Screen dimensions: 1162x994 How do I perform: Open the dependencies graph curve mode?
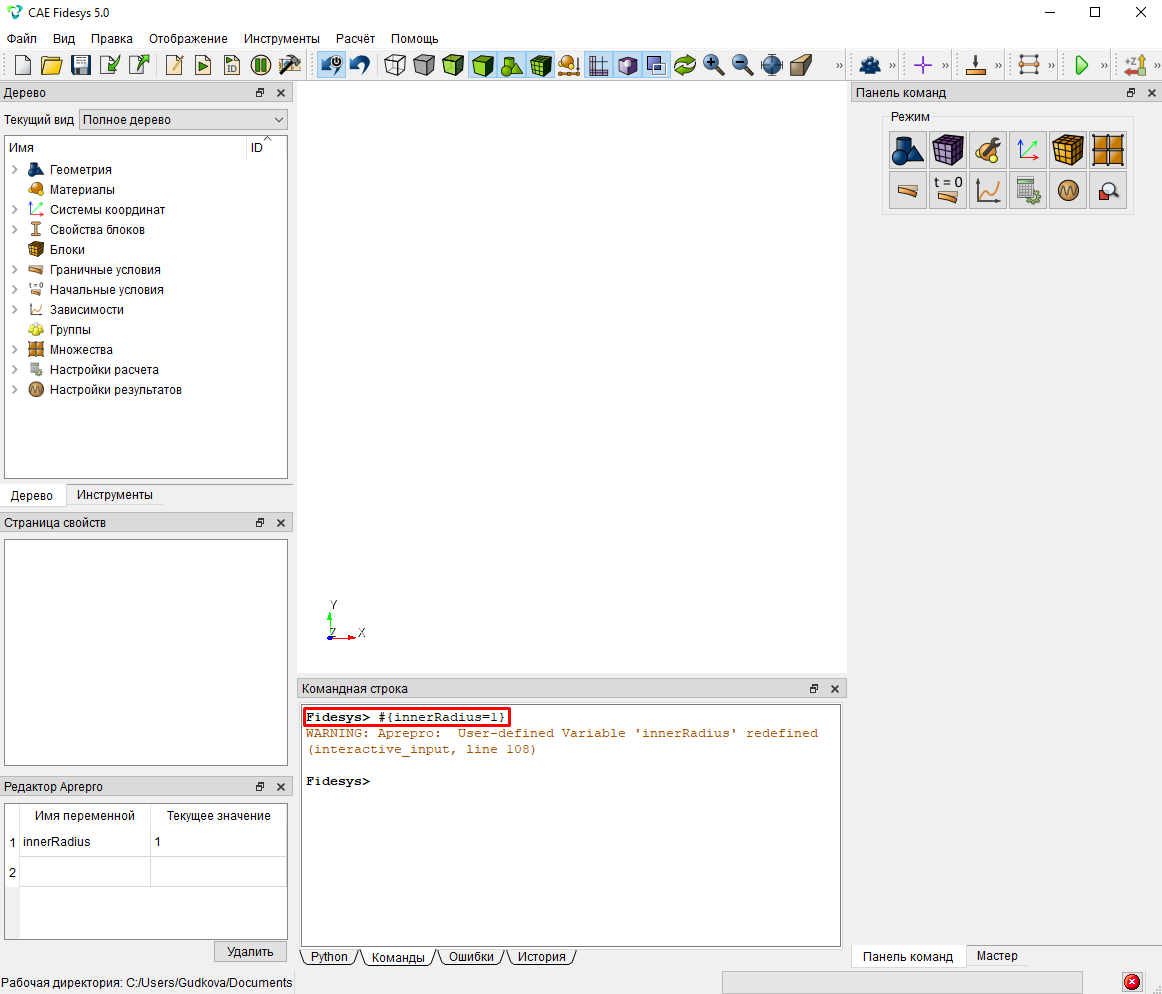[x=987, y=190]
